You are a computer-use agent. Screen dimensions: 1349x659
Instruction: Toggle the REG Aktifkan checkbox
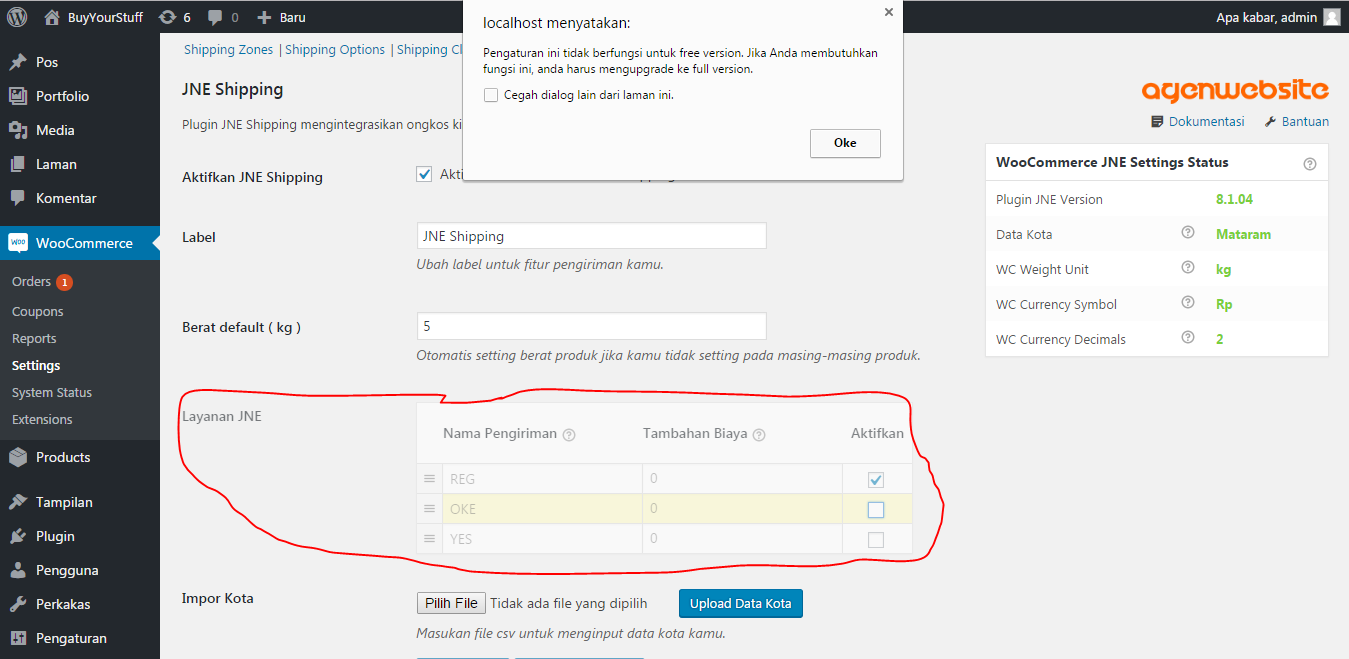click(x=876, y=480)
